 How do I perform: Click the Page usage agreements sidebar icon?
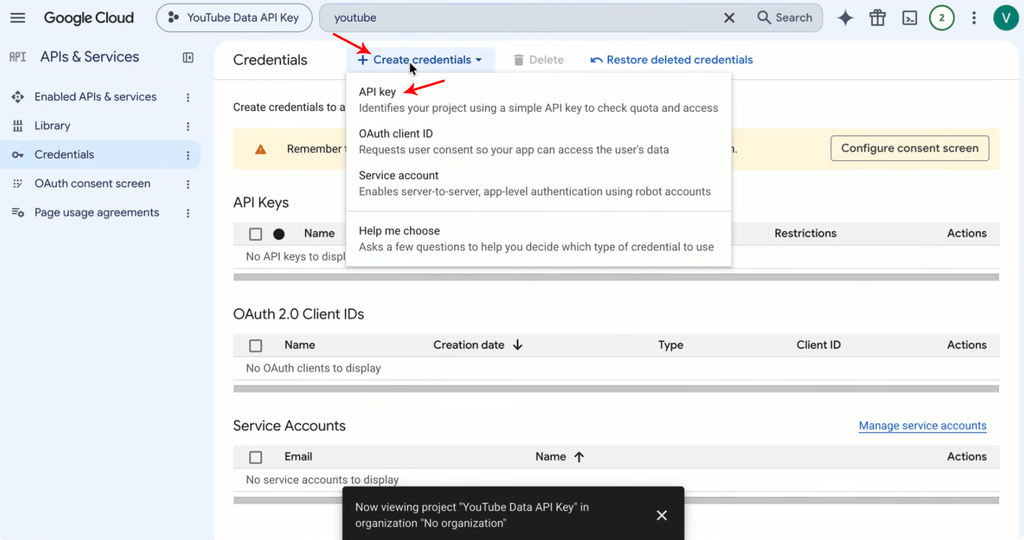point(18,212)
